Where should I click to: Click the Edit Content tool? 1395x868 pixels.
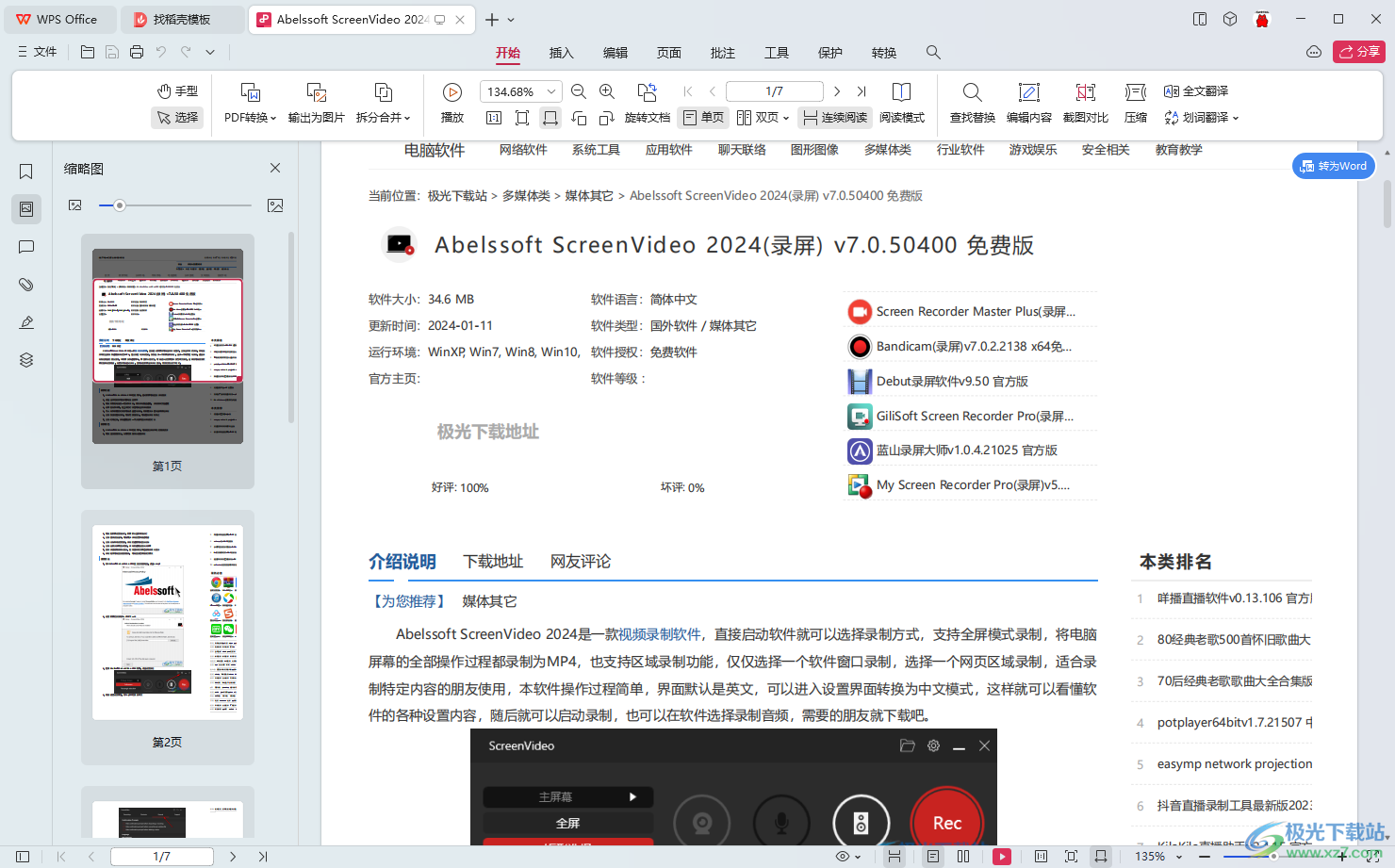click(x=1029, y=103)
